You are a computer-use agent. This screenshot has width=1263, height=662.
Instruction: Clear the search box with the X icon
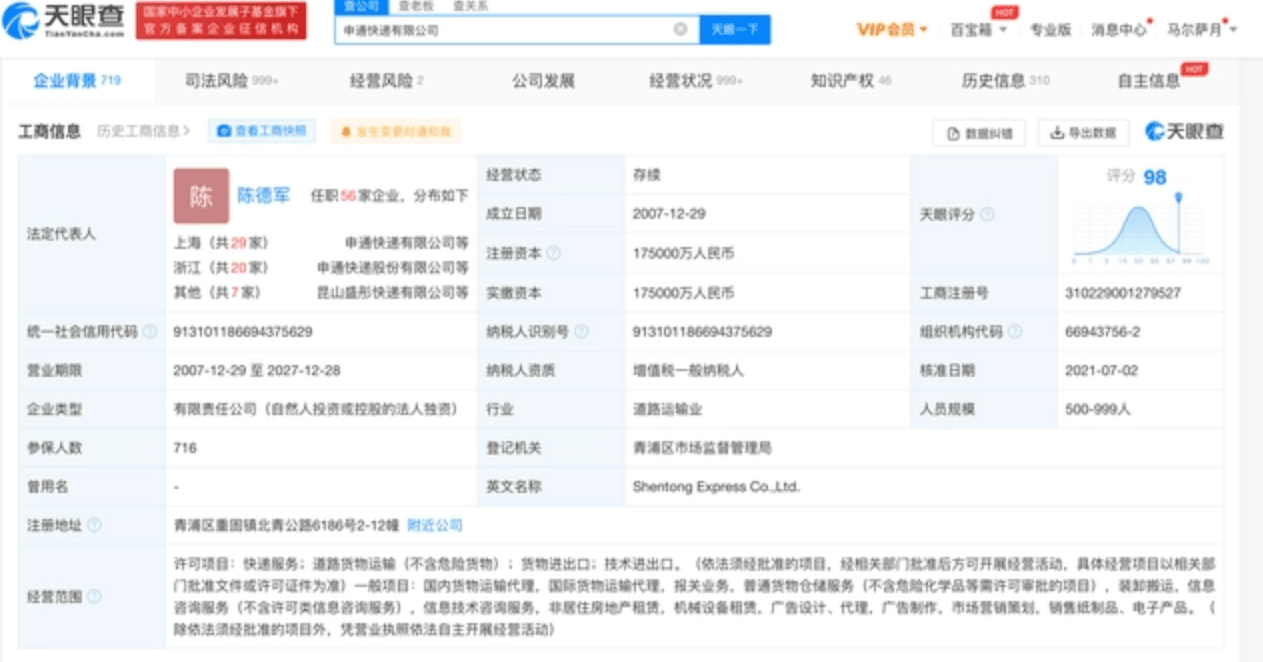point(680,30)
